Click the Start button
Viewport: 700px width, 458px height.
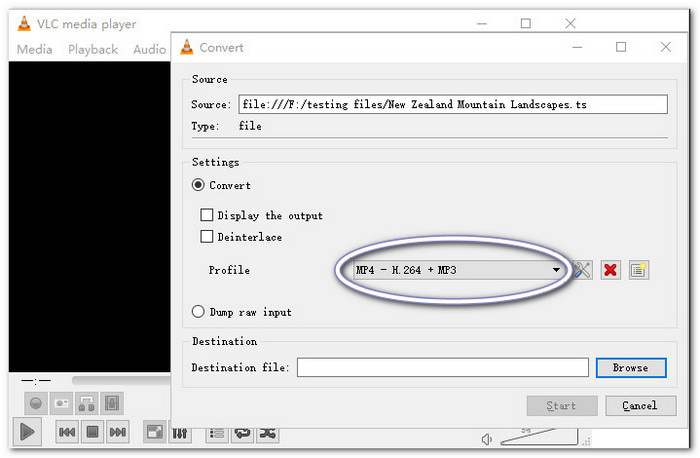562,406
